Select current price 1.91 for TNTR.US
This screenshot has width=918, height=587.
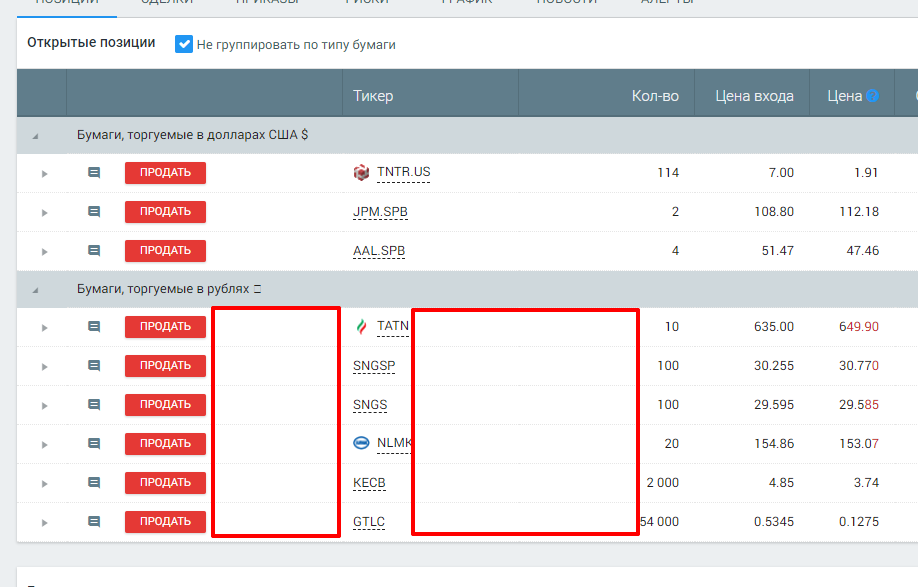(866, 173)
